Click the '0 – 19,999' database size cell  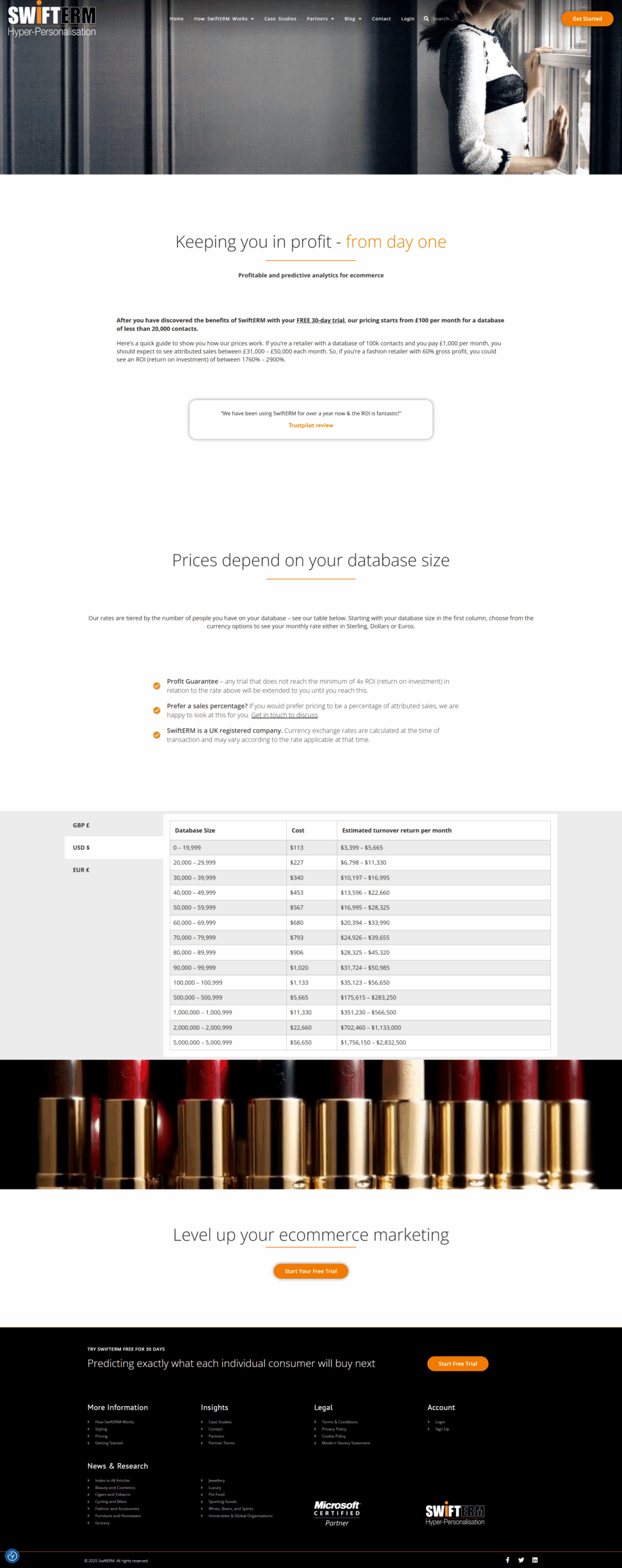[228, 848]
